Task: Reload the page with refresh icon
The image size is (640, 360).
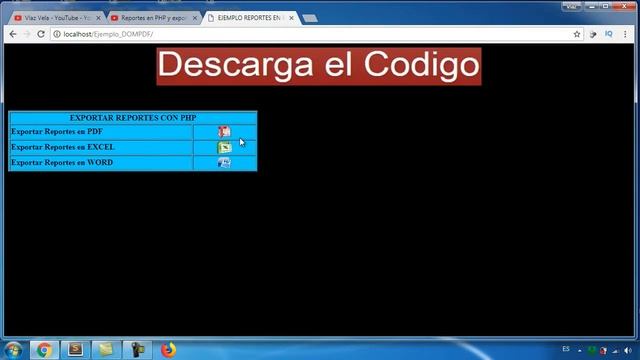Action: pos(41,34)
